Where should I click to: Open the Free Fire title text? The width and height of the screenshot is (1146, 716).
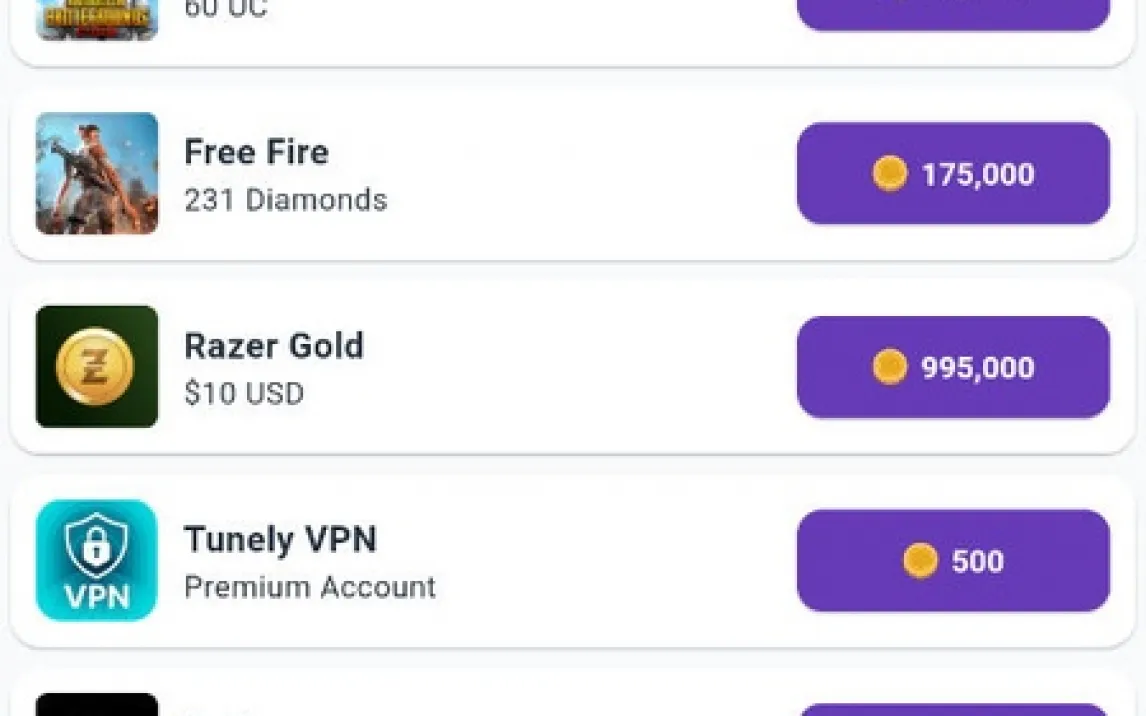tap(256, 152)
